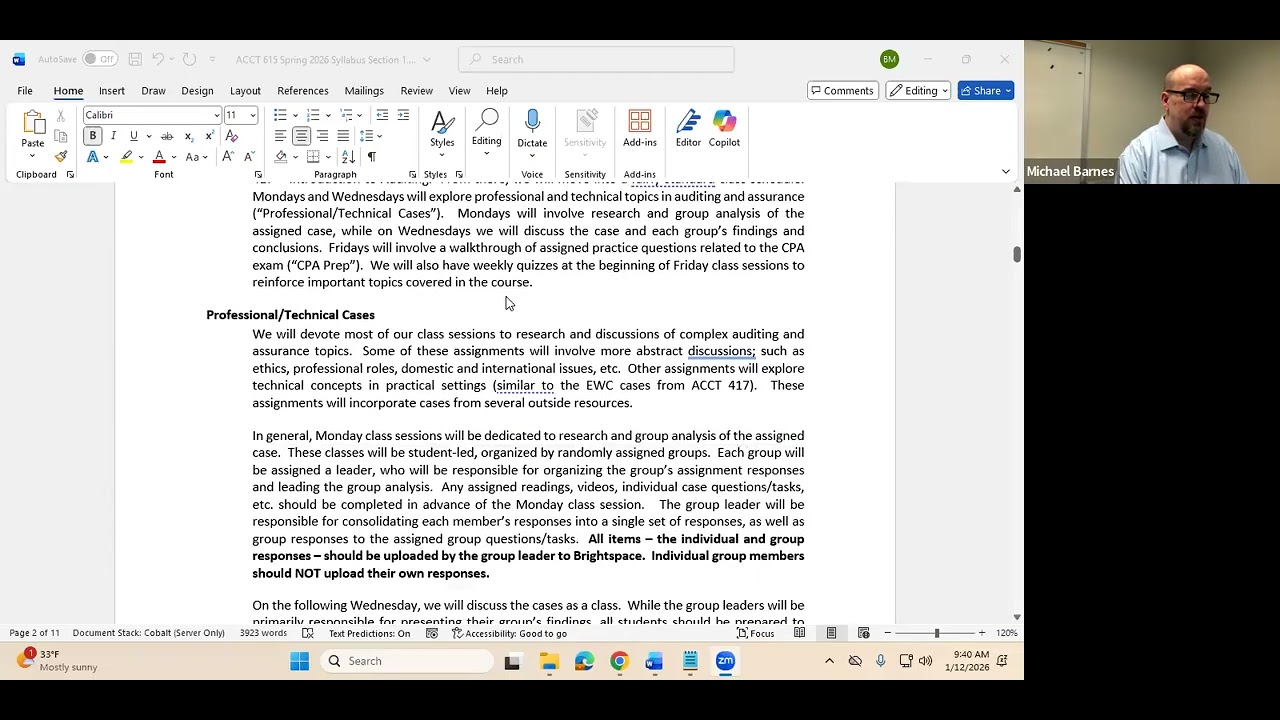Click the Paste clipboard icon
This screenshot has width=1280, height=720.
coord(33,123)
